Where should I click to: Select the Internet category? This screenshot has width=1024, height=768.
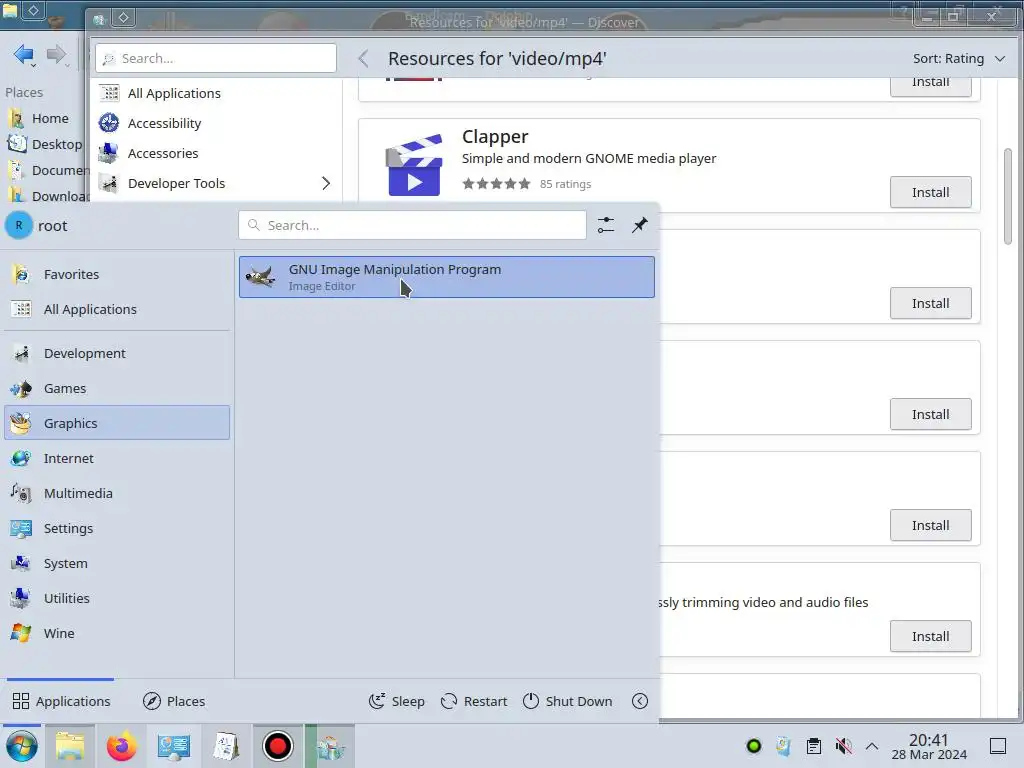coord(117,458)
